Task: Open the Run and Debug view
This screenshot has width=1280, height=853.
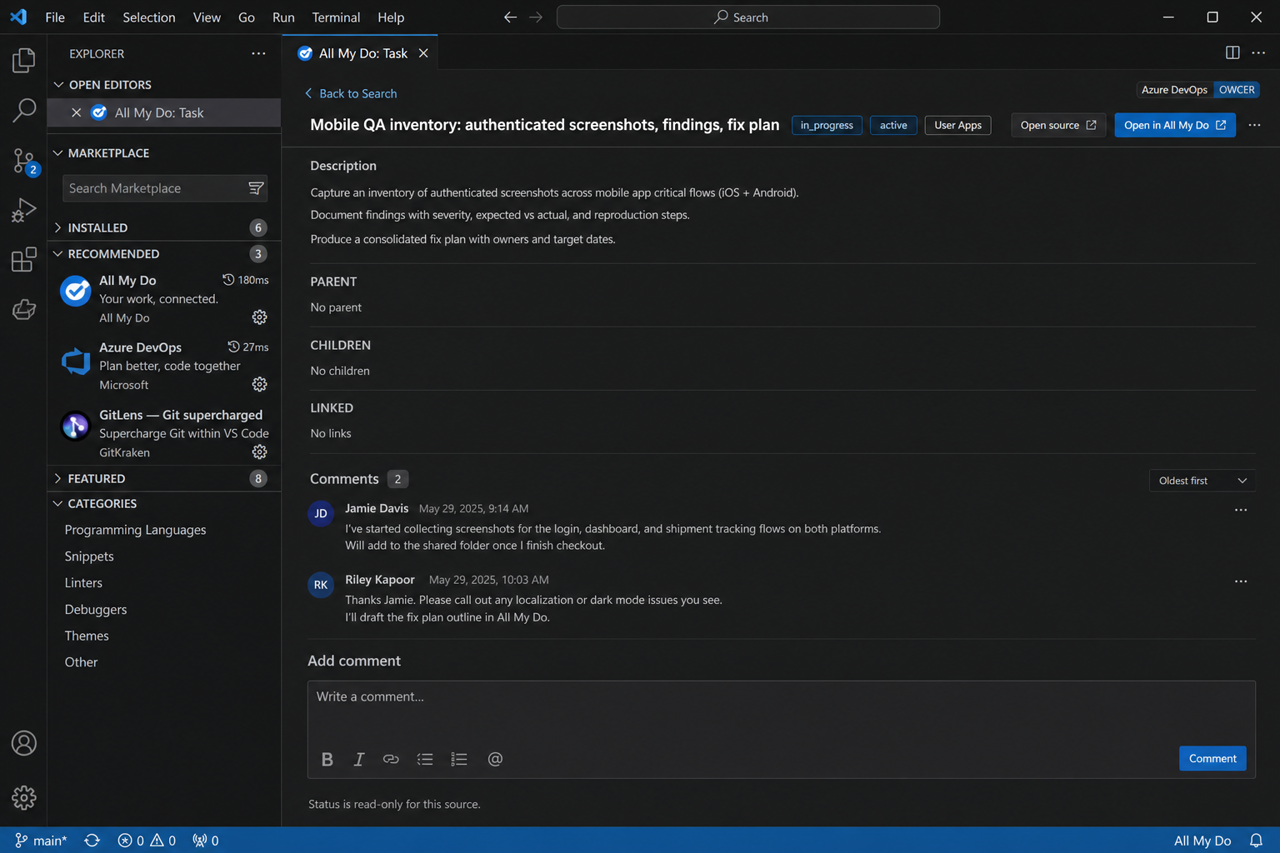Action: (x=24, y=210)
